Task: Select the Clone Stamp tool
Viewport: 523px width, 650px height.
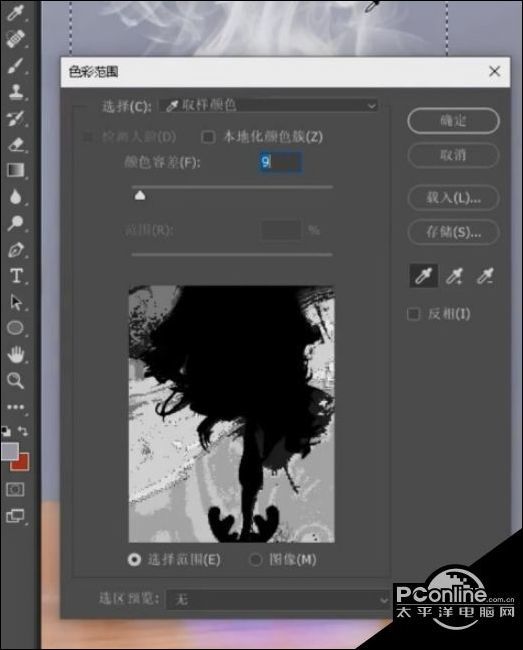Action: click(x=16, y=91)
